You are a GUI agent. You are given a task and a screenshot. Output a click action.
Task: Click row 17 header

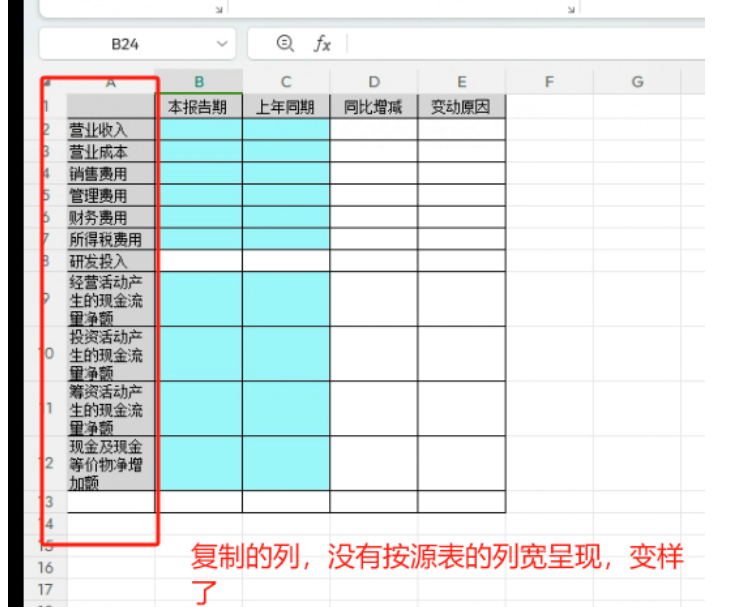point(46,589)
